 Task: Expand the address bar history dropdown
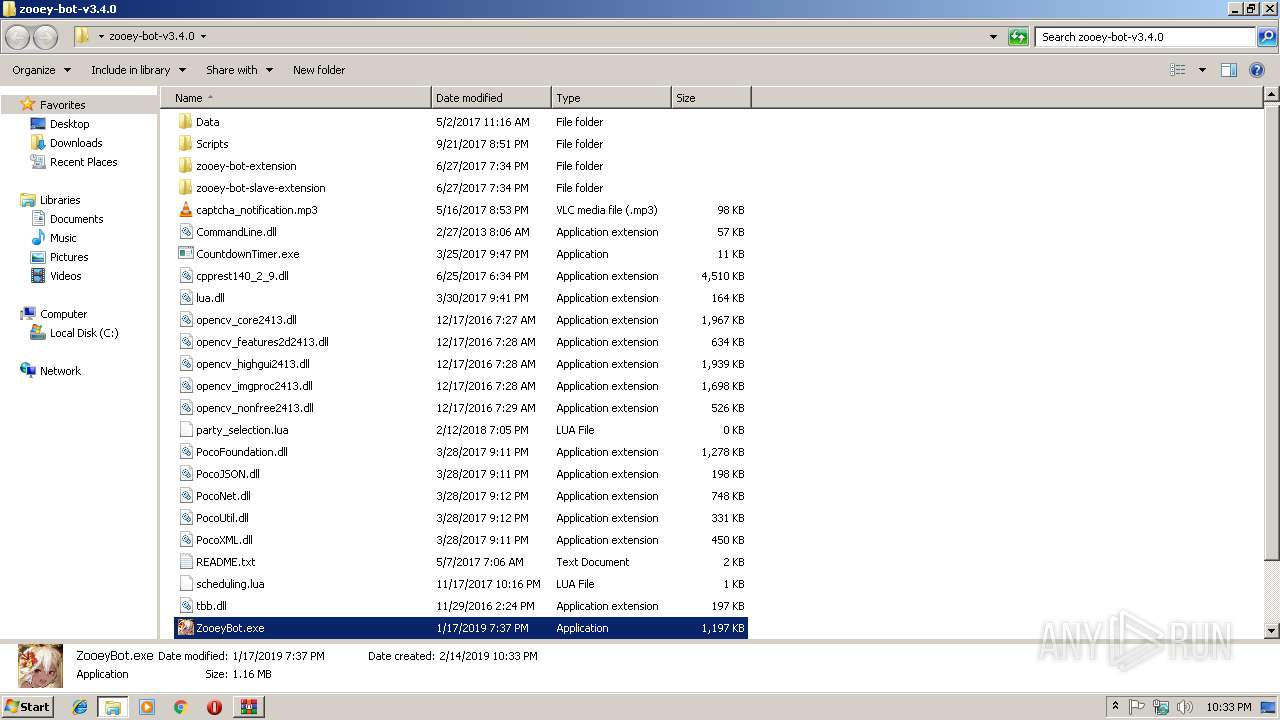pos(993,37)
